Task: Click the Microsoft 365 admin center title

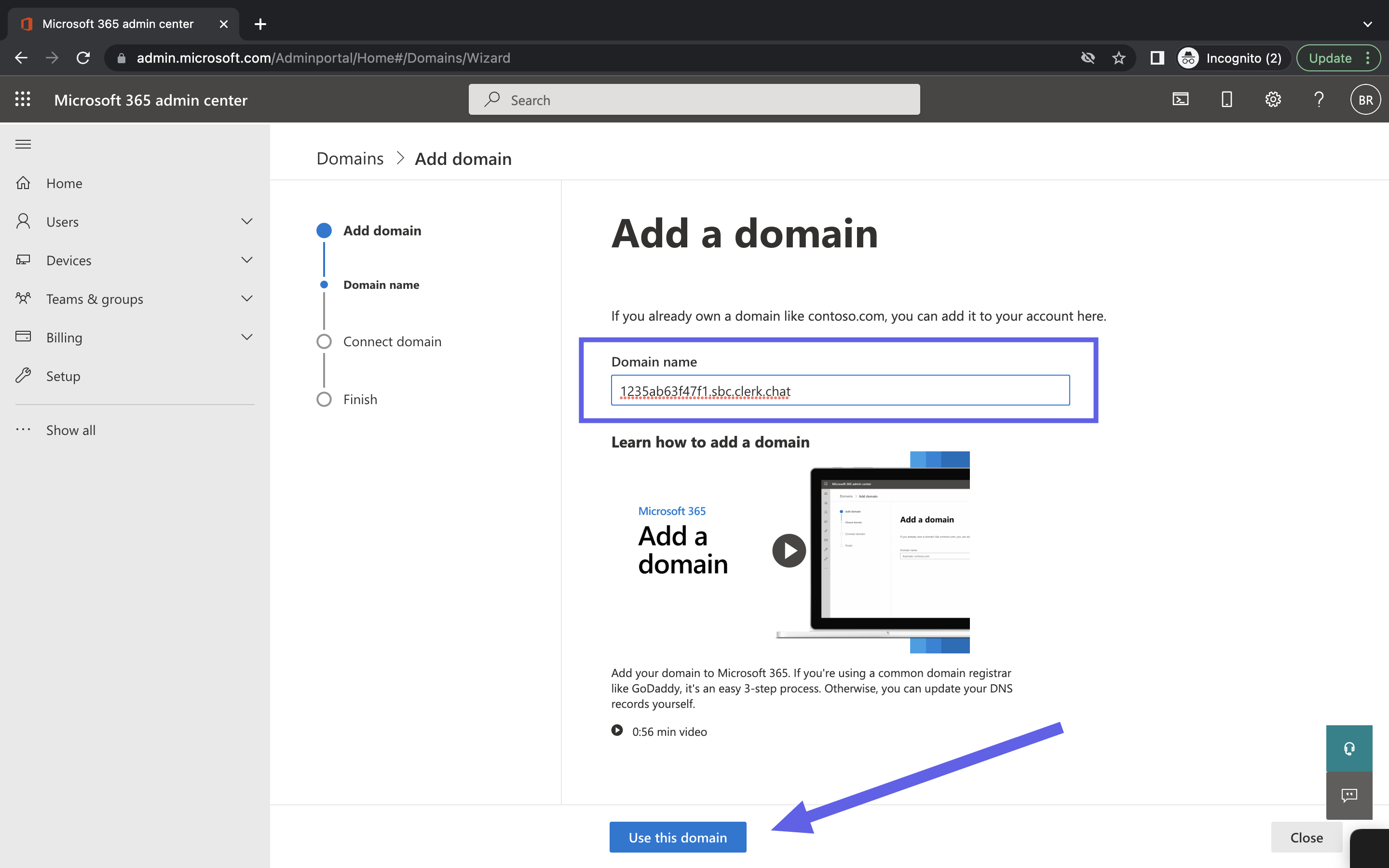Action: [150, 100]
